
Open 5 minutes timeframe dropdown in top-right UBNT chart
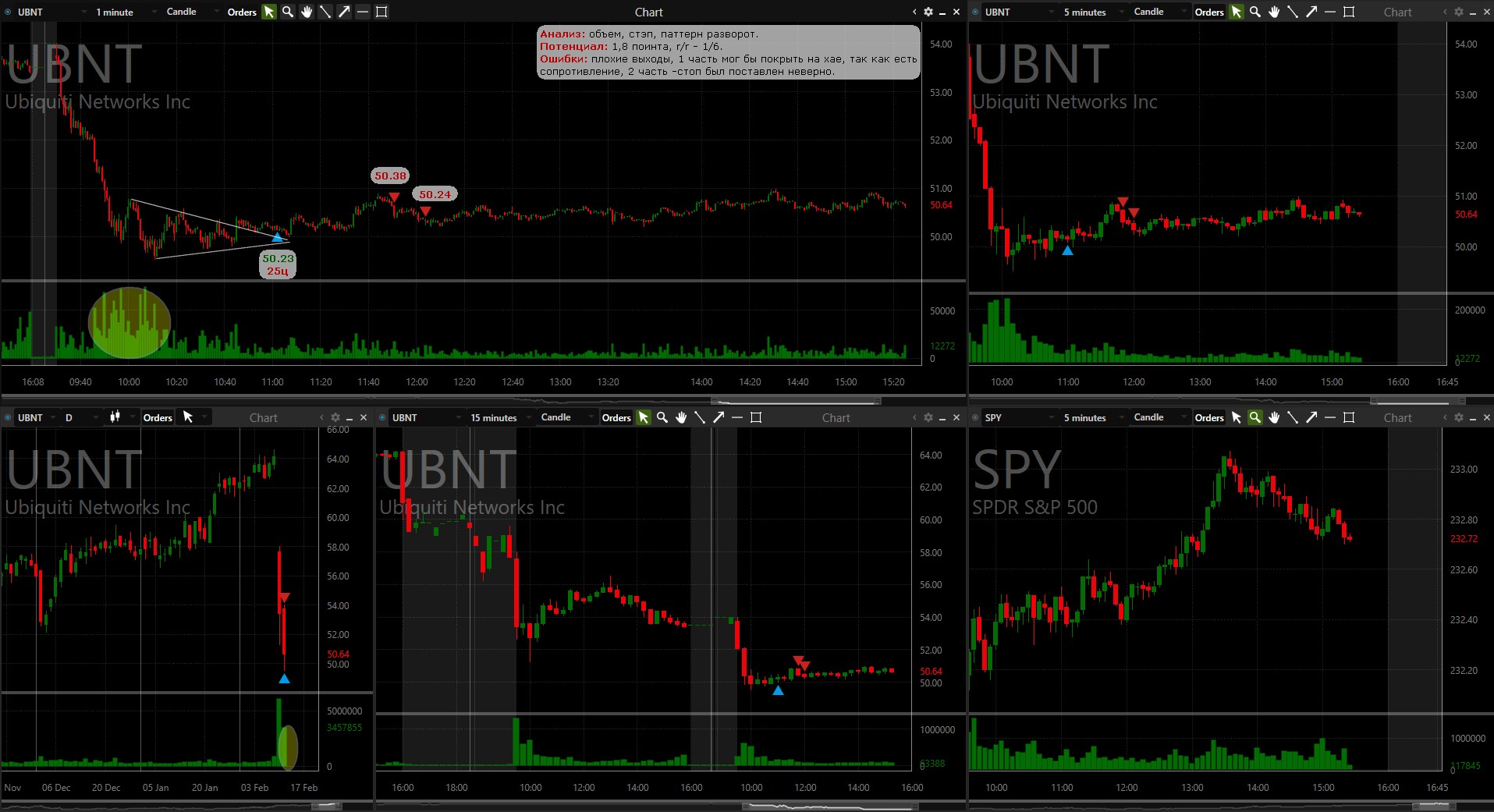point(1094,12)
